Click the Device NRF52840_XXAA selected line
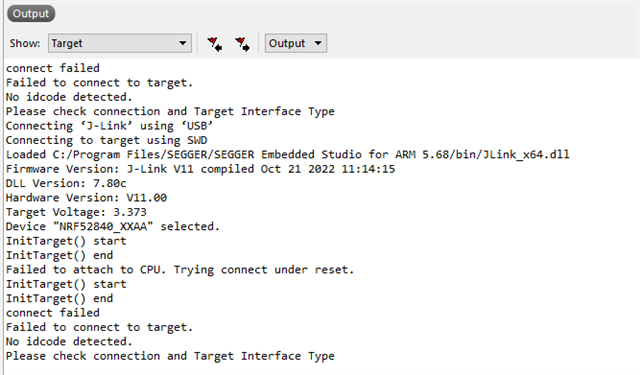 pyautogui.click(x=113, y=226)
